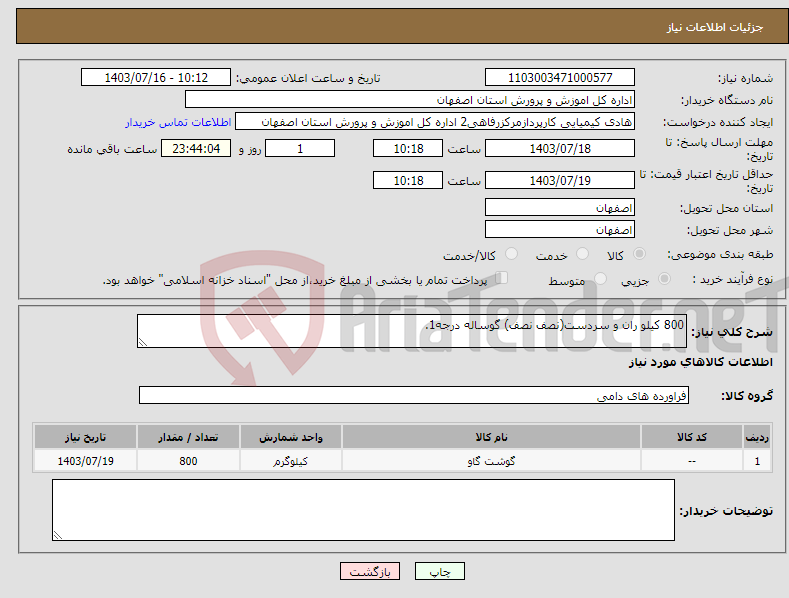Click the گروه کالا label
The image size is (789, 598).
(747, 396)
